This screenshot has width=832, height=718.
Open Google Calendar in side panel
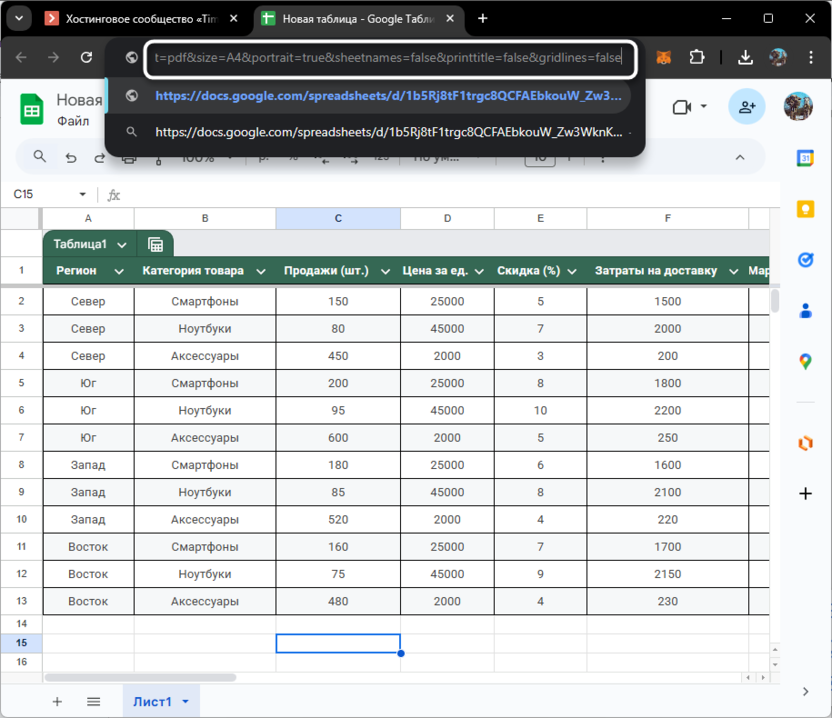pyautogui.click(x=805, y=158)
